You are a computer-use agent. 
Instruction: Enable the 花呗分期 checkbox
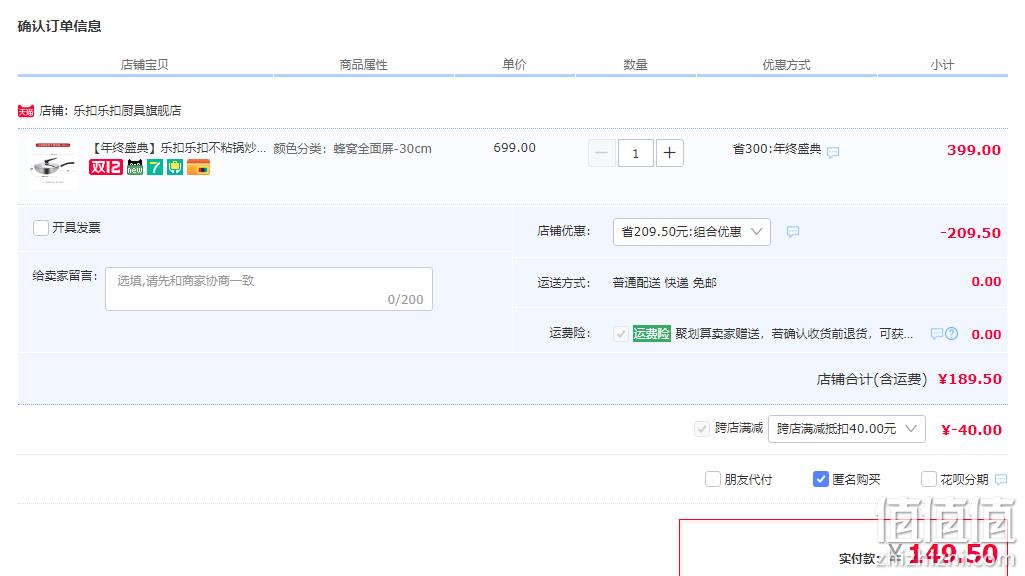(x=928, y=479)
